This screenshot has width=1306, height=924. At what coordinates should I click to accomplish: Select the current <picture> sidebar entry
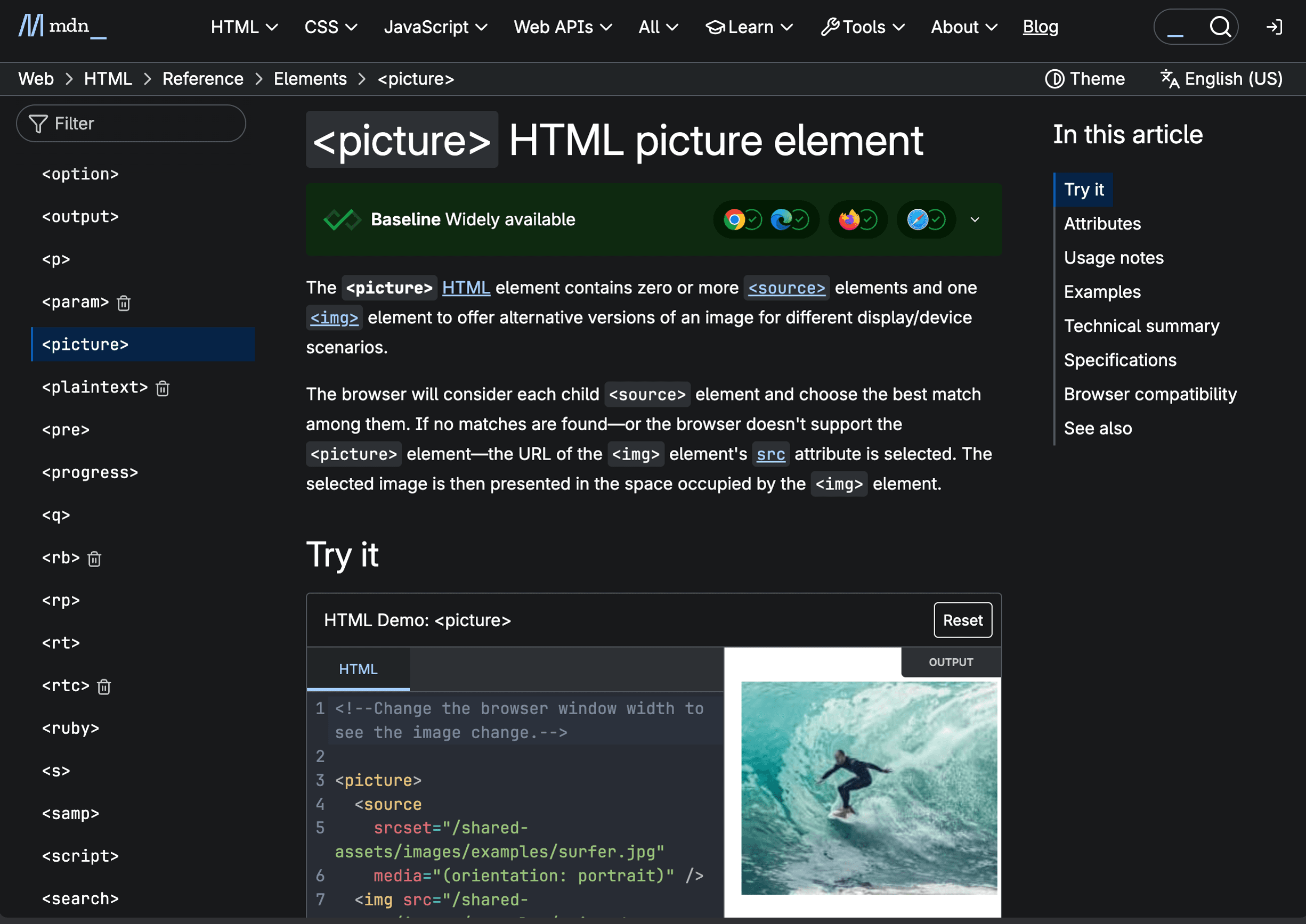click(143, 344)
